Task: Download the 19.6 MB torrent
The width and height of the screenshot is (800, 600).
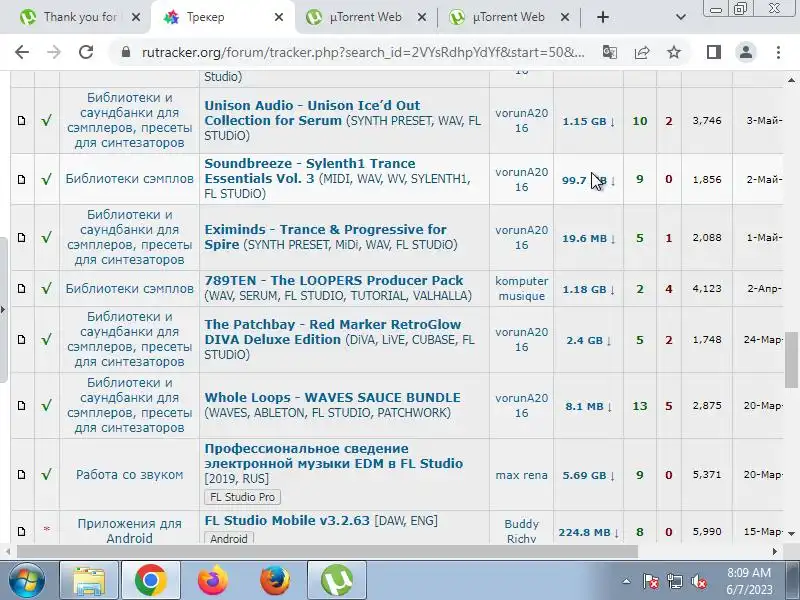Action: pyautogui.click(x=588, y=238)
